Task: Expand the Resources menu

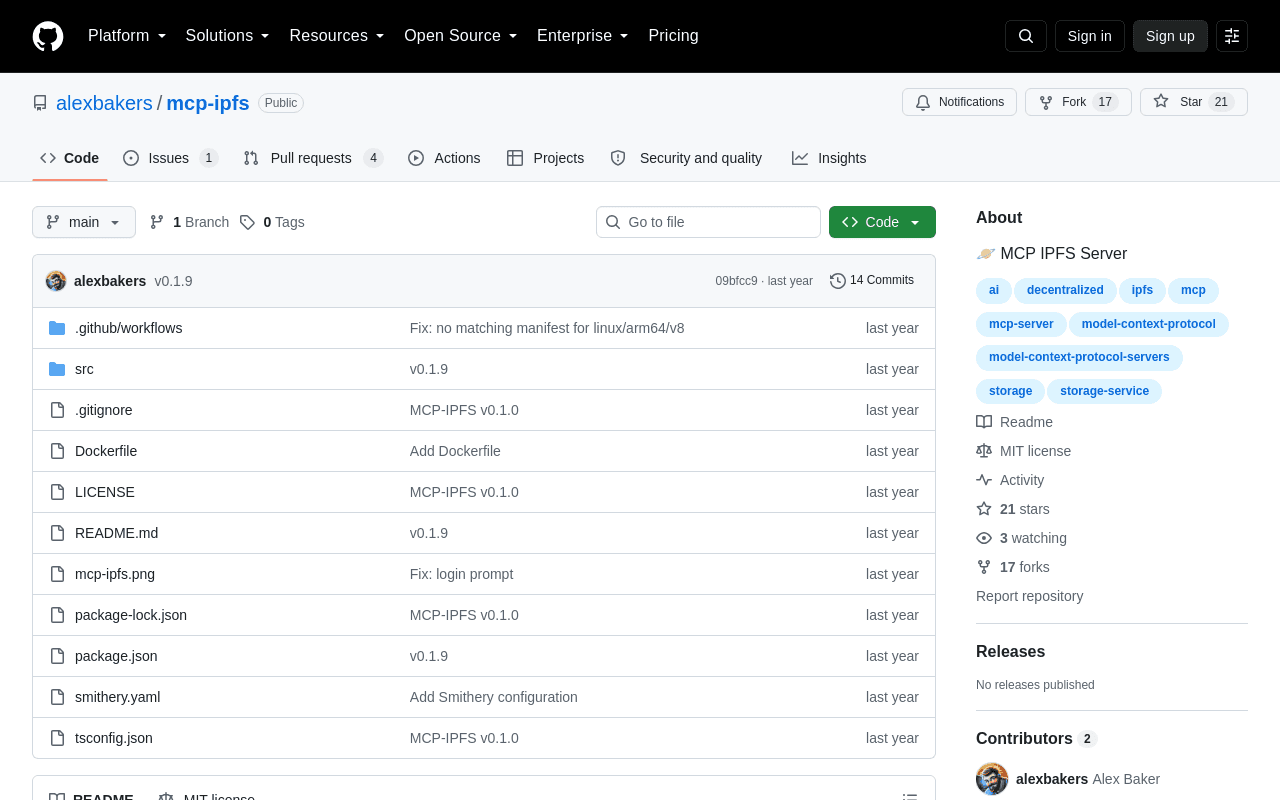Action: point(337,36)
